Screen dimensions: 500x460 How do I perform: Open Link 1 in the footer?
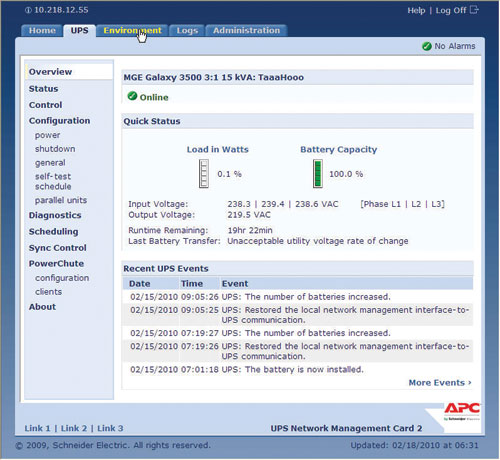click(37, 428)
